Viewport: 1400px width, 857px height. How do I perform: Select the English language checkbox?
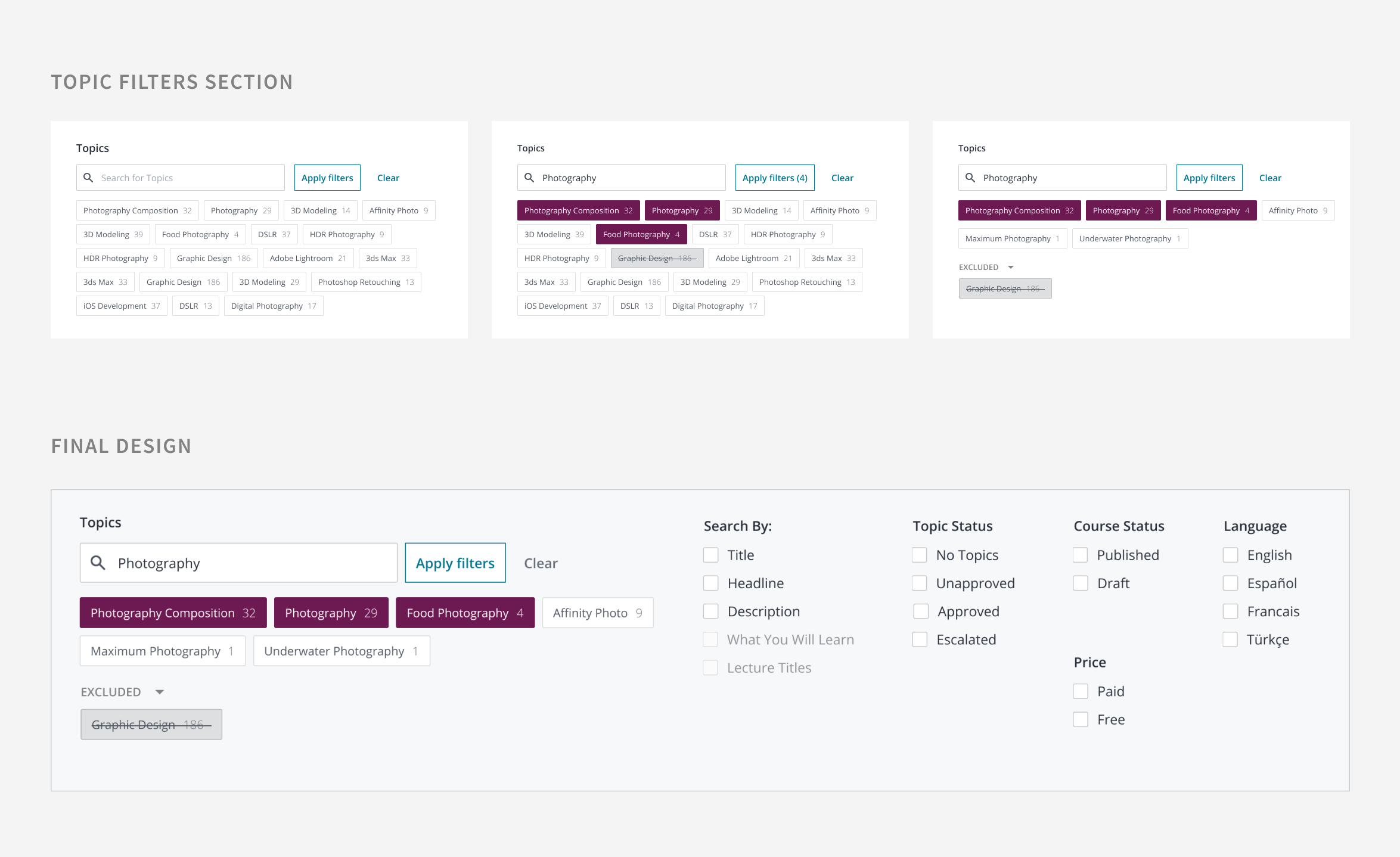coord(1230,555)
